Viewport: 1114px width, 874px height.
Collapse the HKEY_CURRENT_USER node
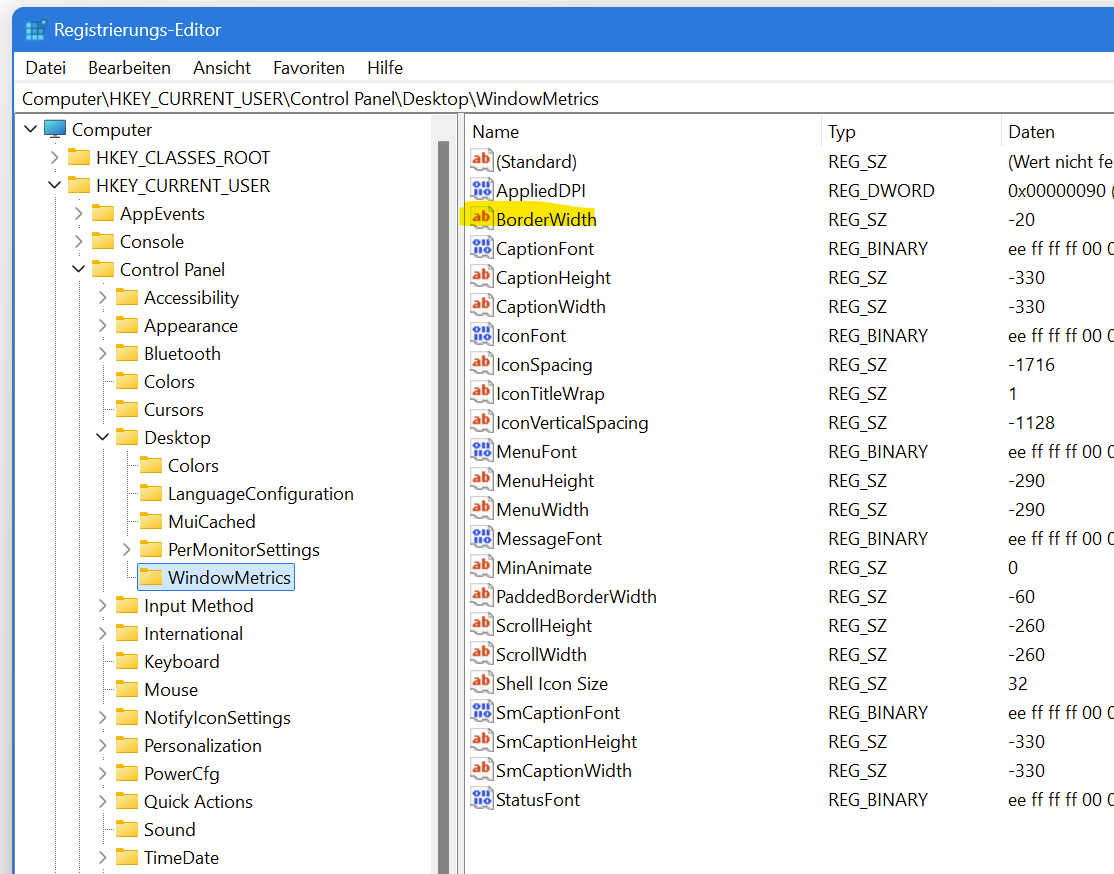pos(55,185)
